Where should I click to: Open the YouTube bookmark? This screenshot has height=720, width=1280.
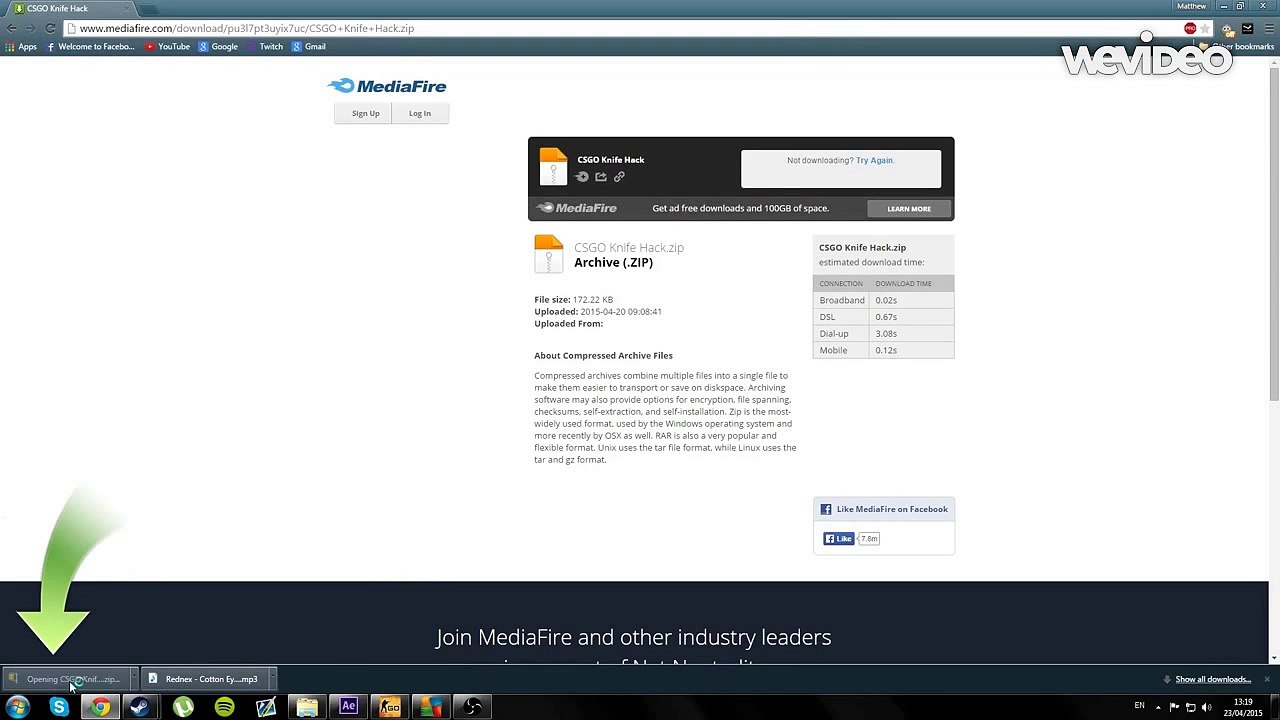coord(167,46)
